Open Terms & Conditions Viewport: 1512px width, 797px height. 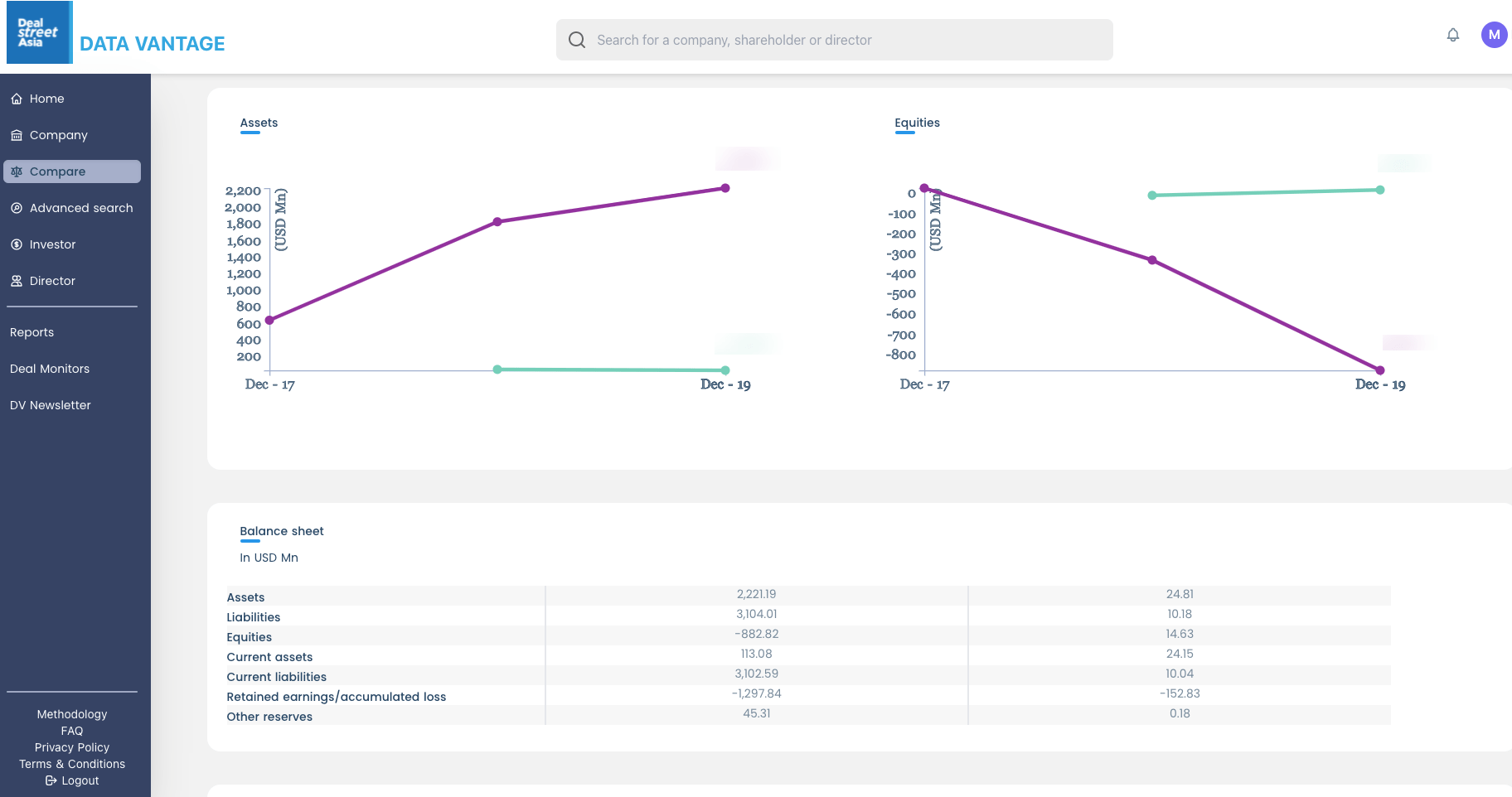(x=72, y=764)
